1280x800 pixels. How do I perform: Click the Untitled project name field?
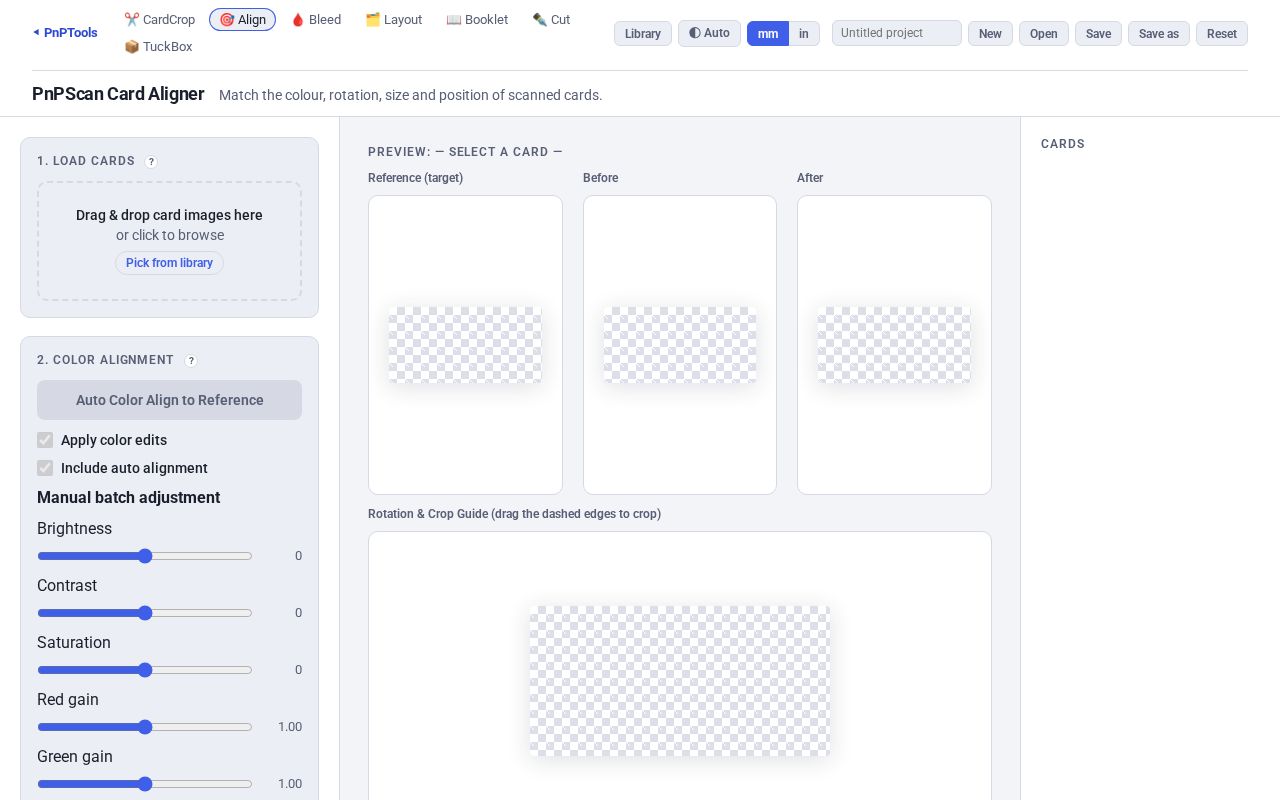click(897, 33)
